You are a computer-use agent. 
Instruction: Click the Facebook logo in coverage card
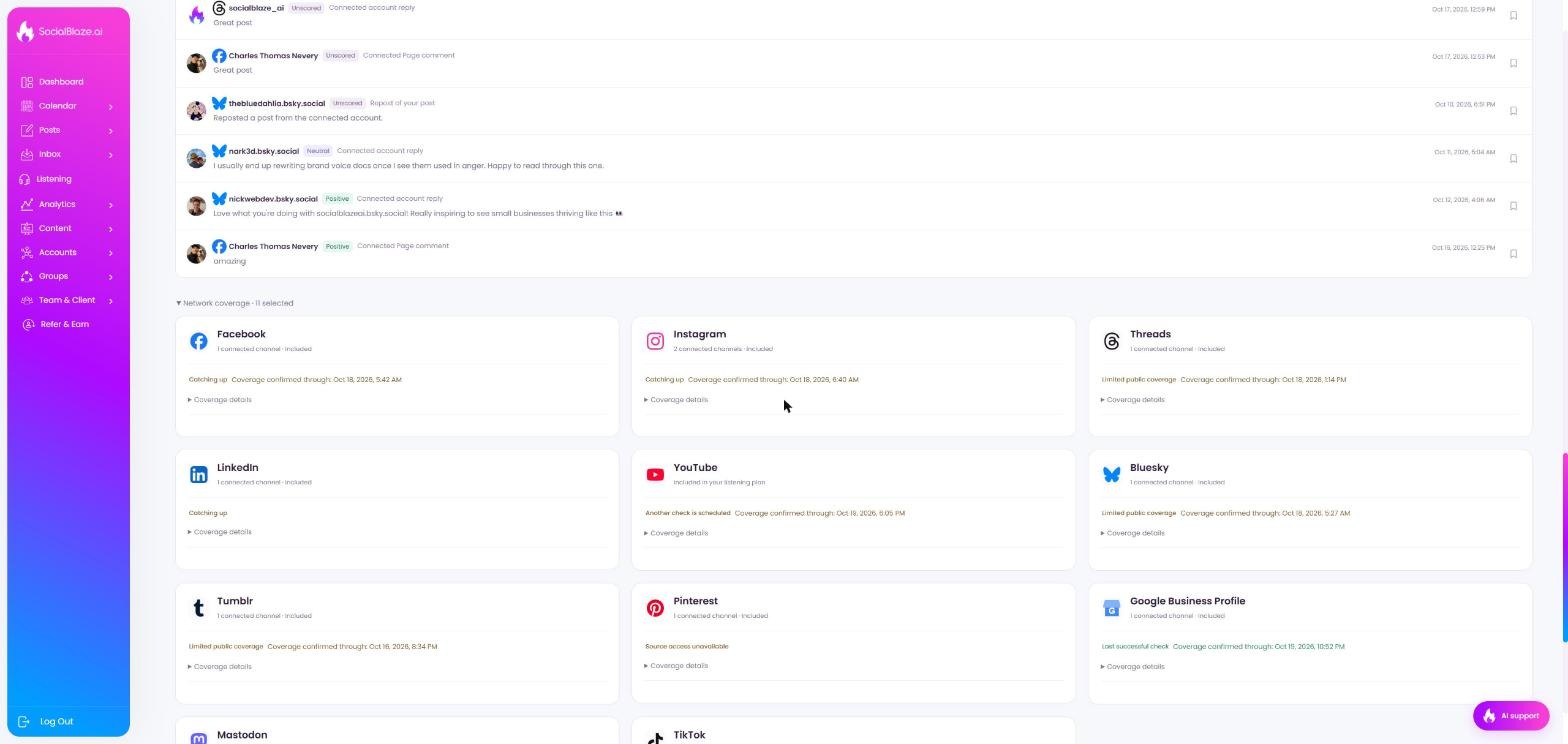coord(199,341)
